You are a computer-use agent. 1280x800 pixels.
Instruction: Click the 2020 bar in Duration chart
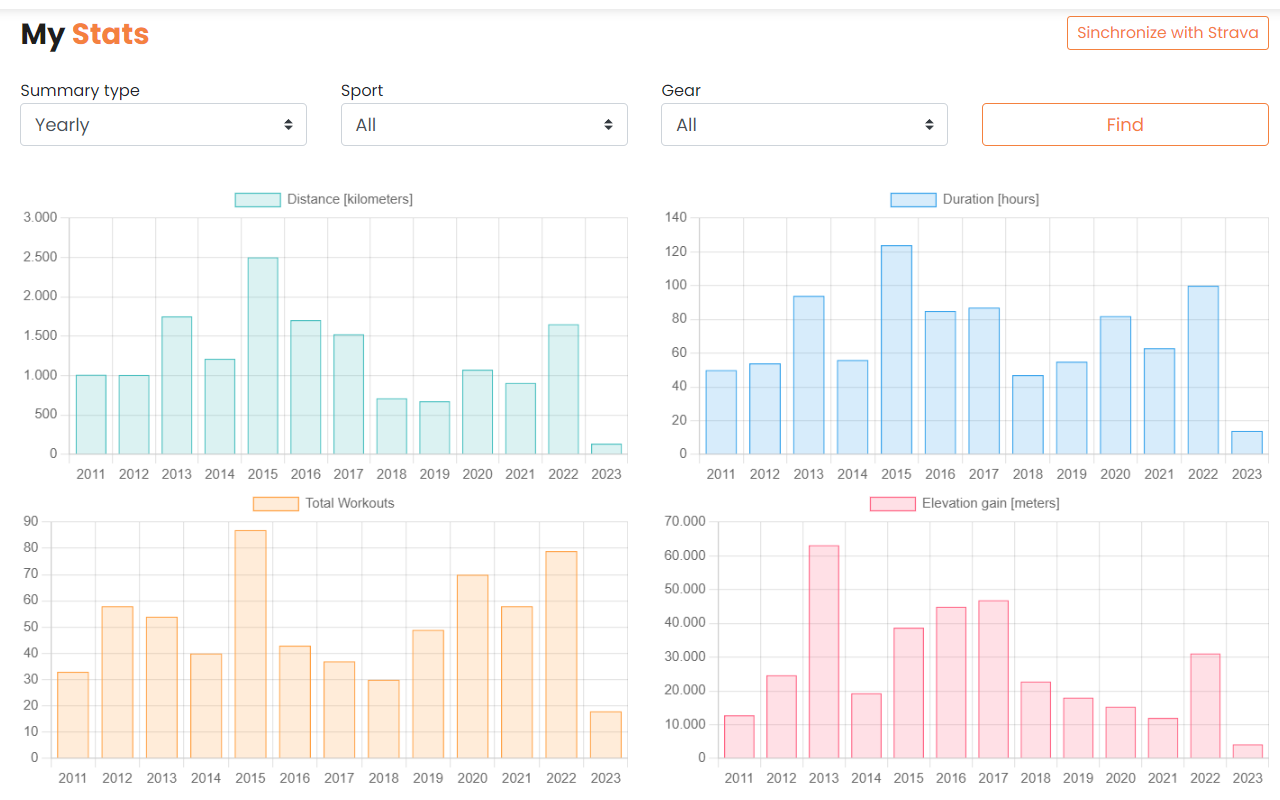1115,386
